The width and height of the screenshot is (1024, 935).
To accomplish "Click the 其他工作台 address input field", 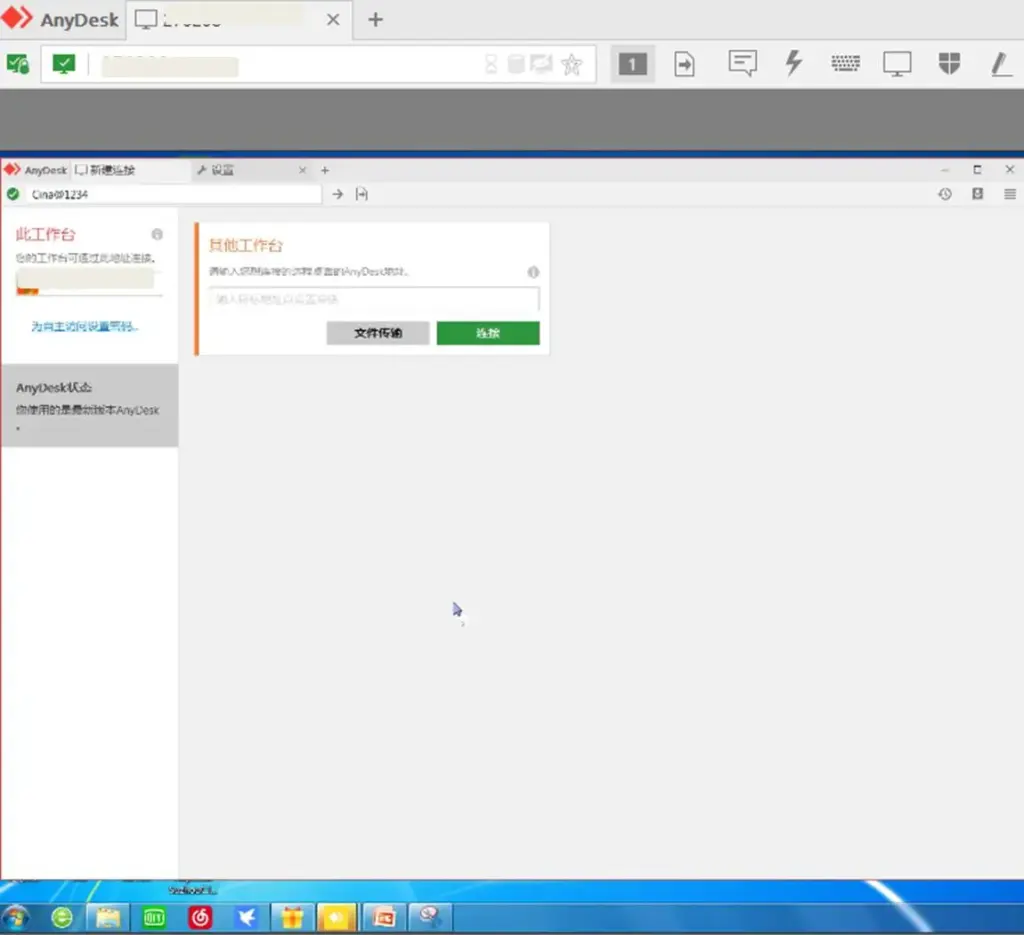I will click(374, 299).
